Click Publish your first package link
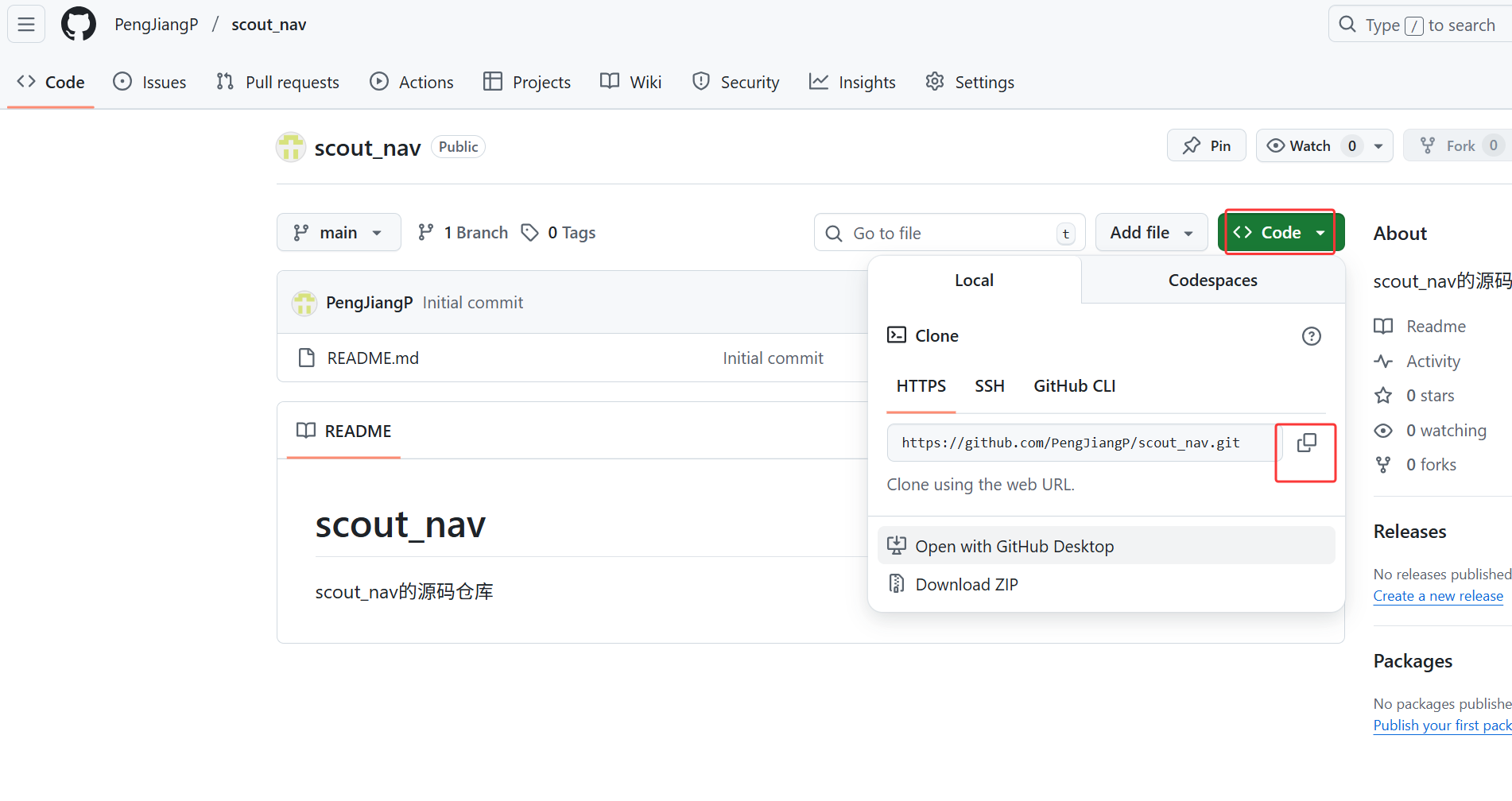Image resolution: width=1512 pixels, height=801 pixels. point(1443,726)
